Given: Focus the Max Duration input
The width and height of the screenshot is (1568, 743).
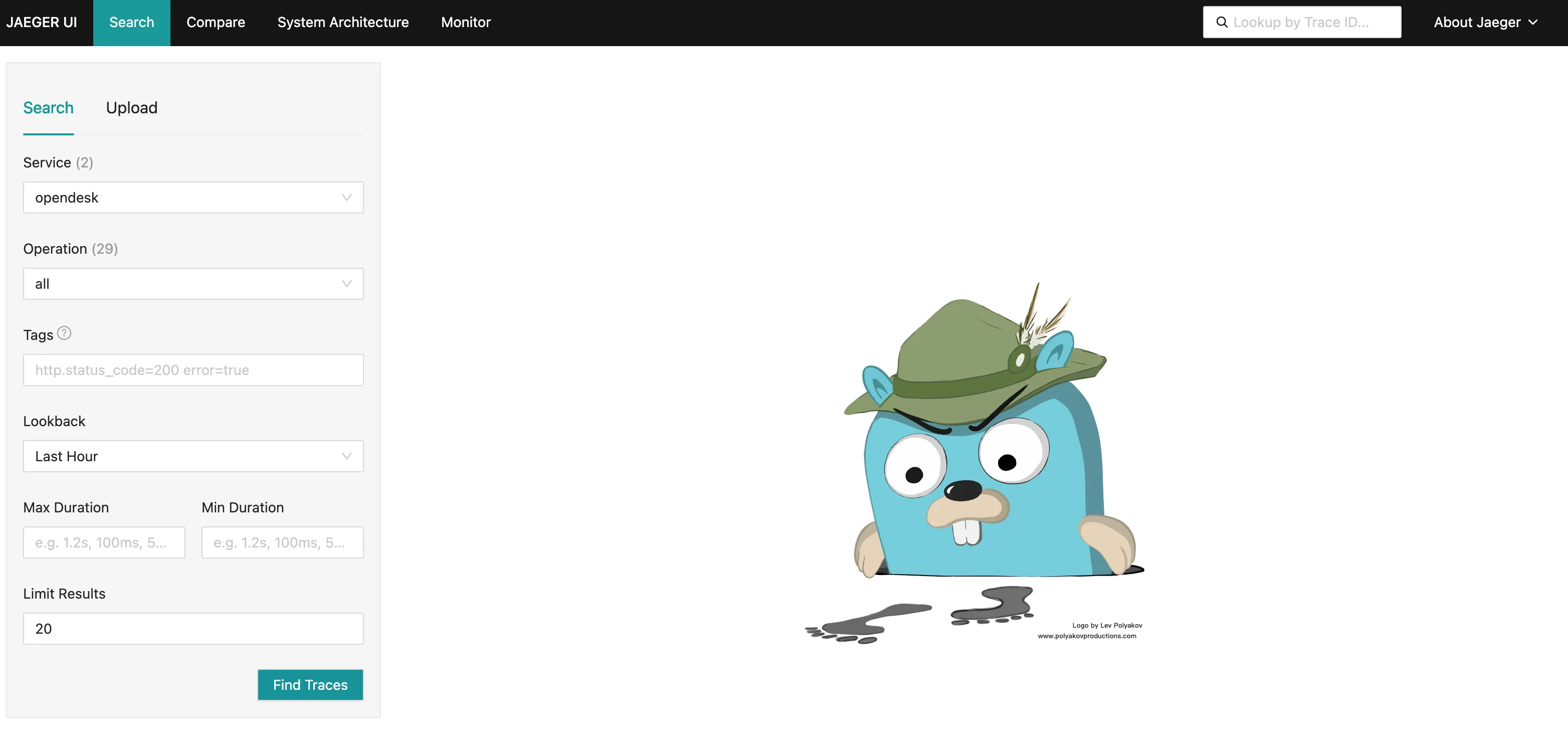Looking at the screenshot, I should point(104,542).
